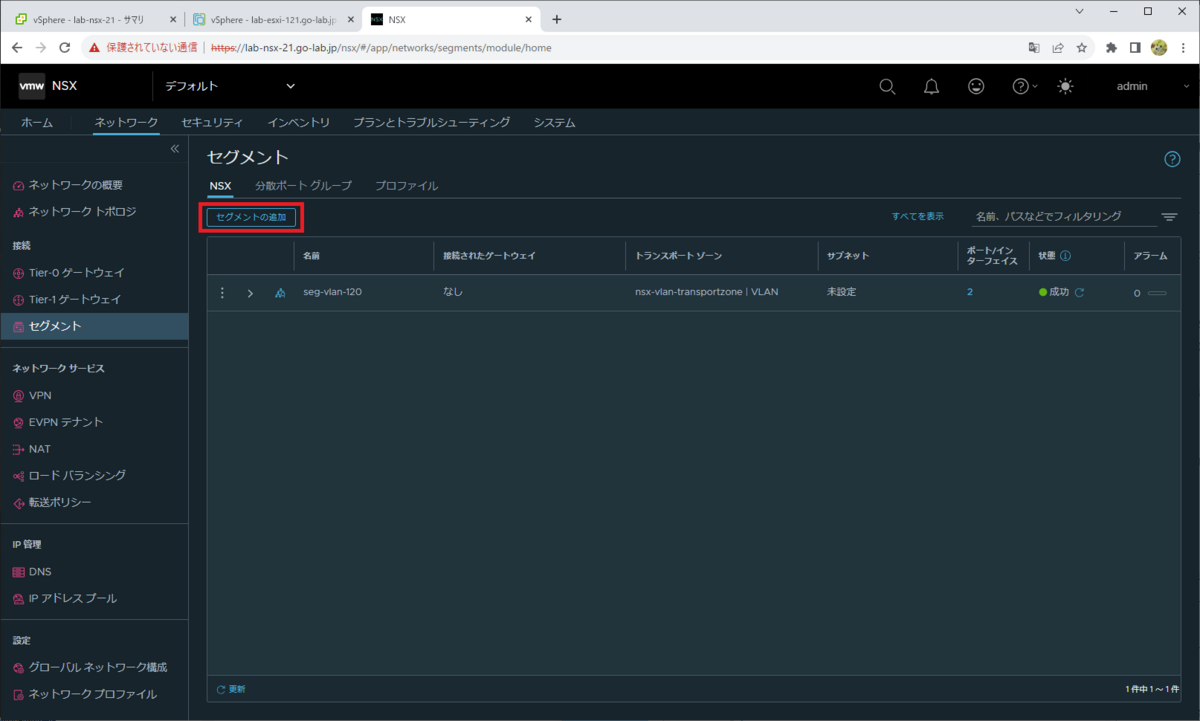Click the alarm count for seg-vlan-120
This screenshot has width=1200, height=721.
(x=1137, y=293)
